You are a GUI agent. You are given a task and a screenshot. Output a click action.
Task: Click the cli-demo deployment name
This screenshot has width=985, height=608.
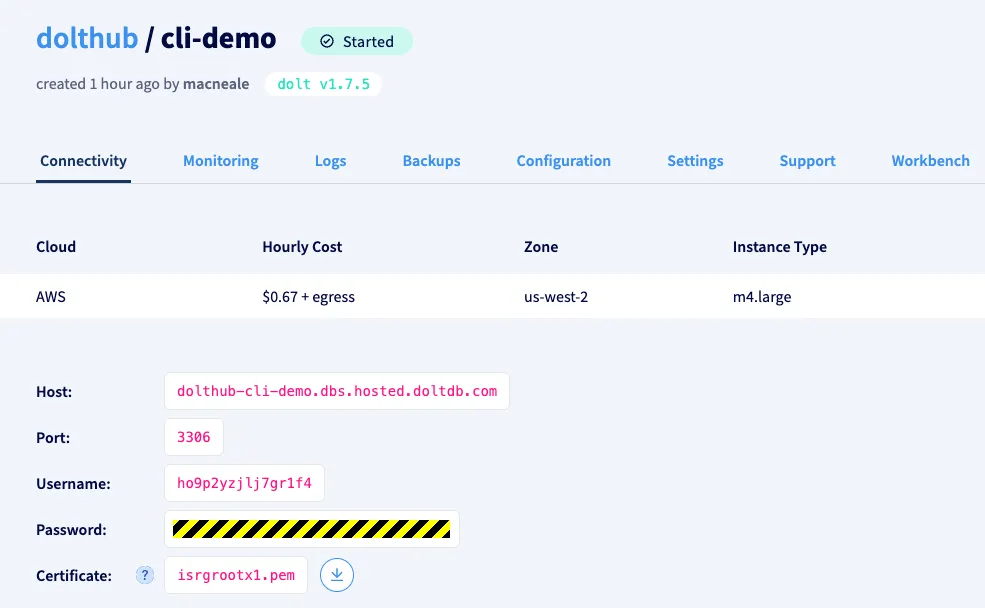[x=218, y=39]
